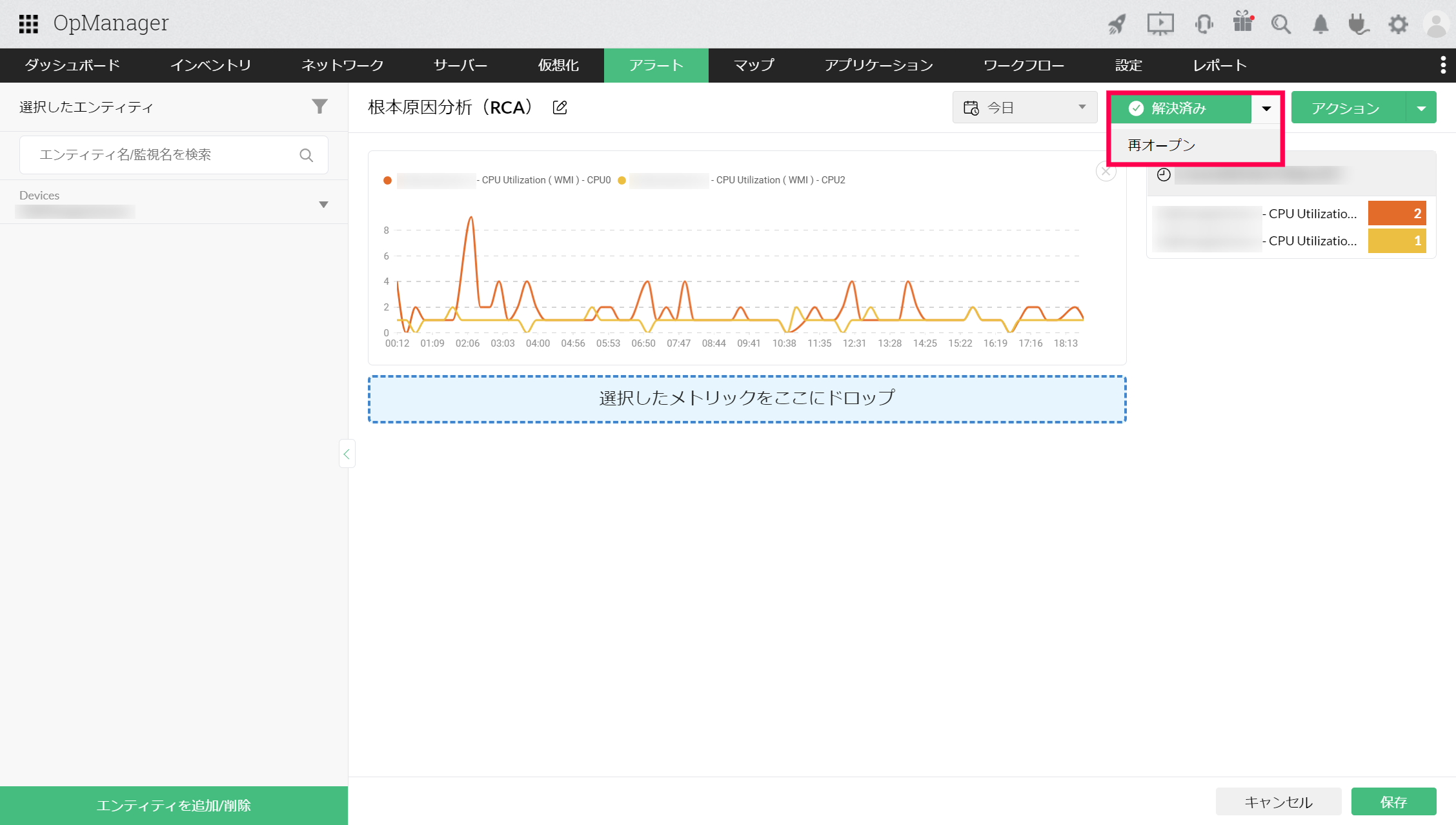This screenshot has width=1456, height=825.
Task: Open the gift box icon
Action: (x=1242, y=23)
